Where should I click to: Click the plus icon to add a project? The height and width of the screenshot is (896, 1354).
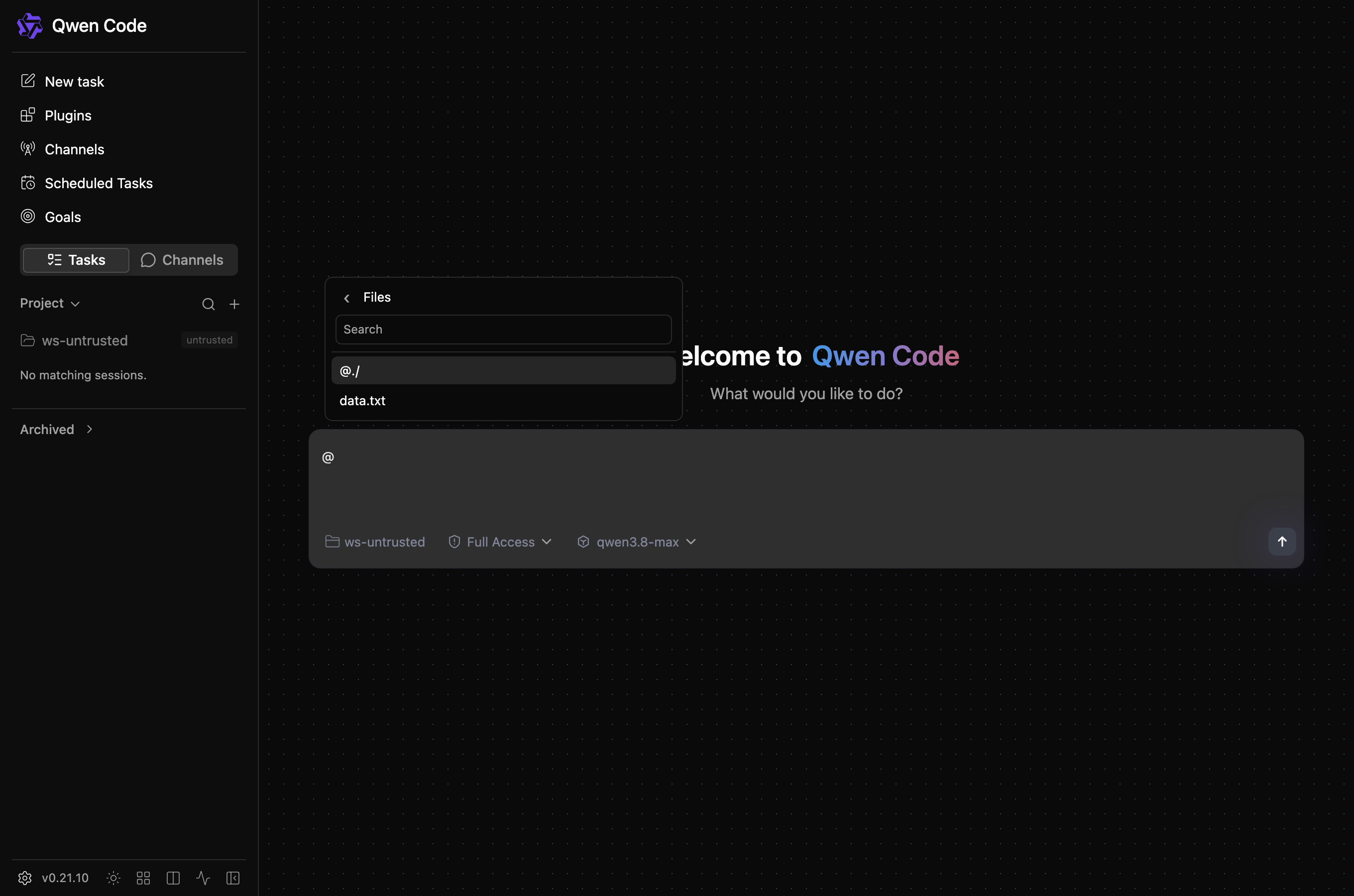(x=234, y=304)
